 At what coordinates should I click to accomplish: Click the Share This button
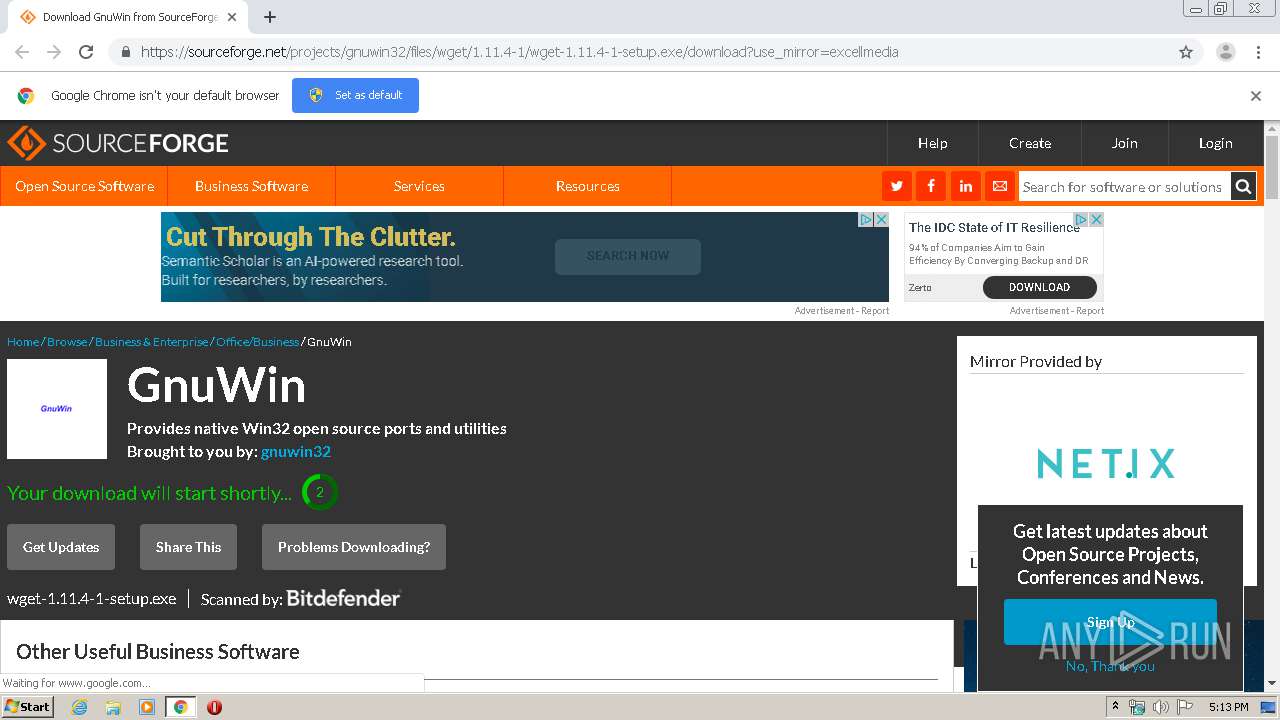[188, 547]
